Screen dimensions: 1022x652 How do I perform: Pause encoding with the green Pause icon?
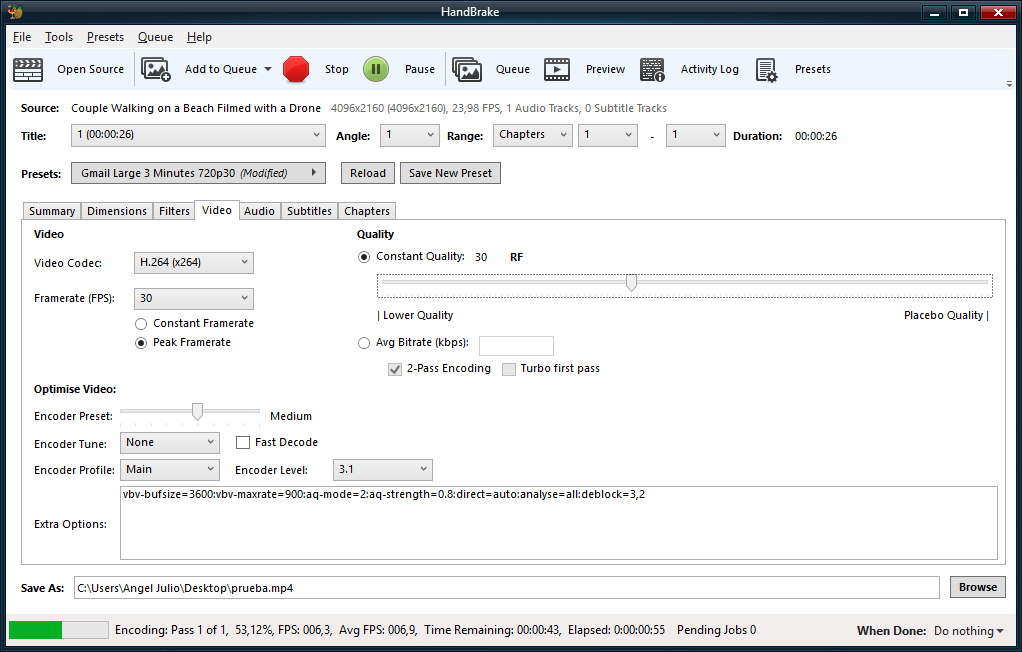(375, 69)
